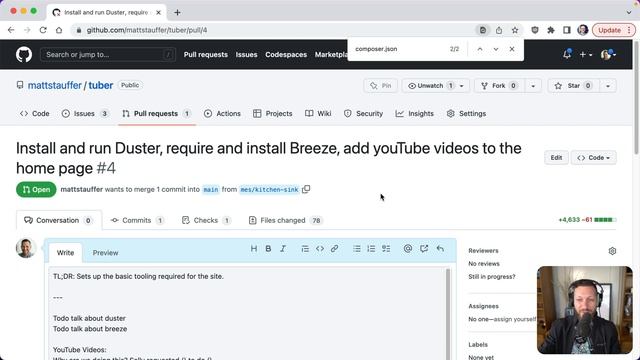Open the Unwatch notifications dropdown

point(435,86)
